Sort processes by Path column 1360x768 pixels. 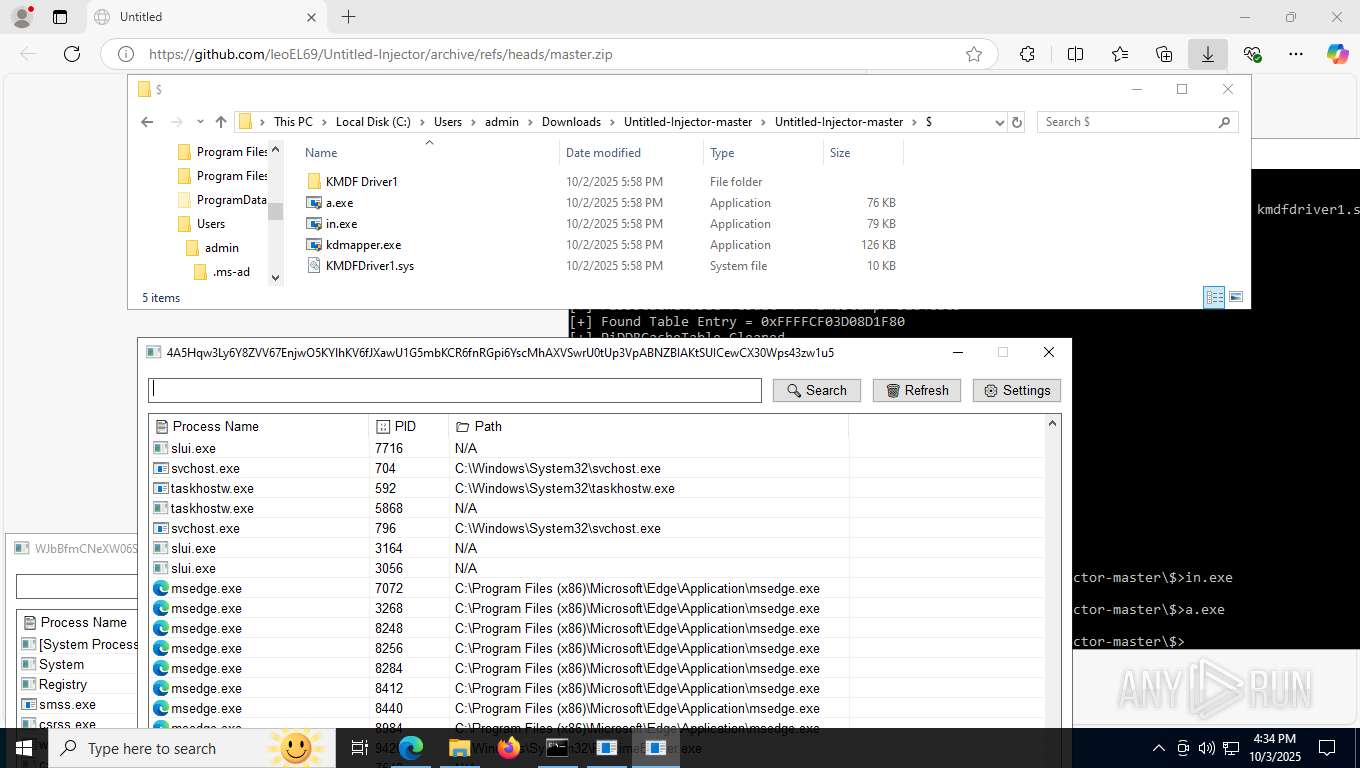[648, 426]
